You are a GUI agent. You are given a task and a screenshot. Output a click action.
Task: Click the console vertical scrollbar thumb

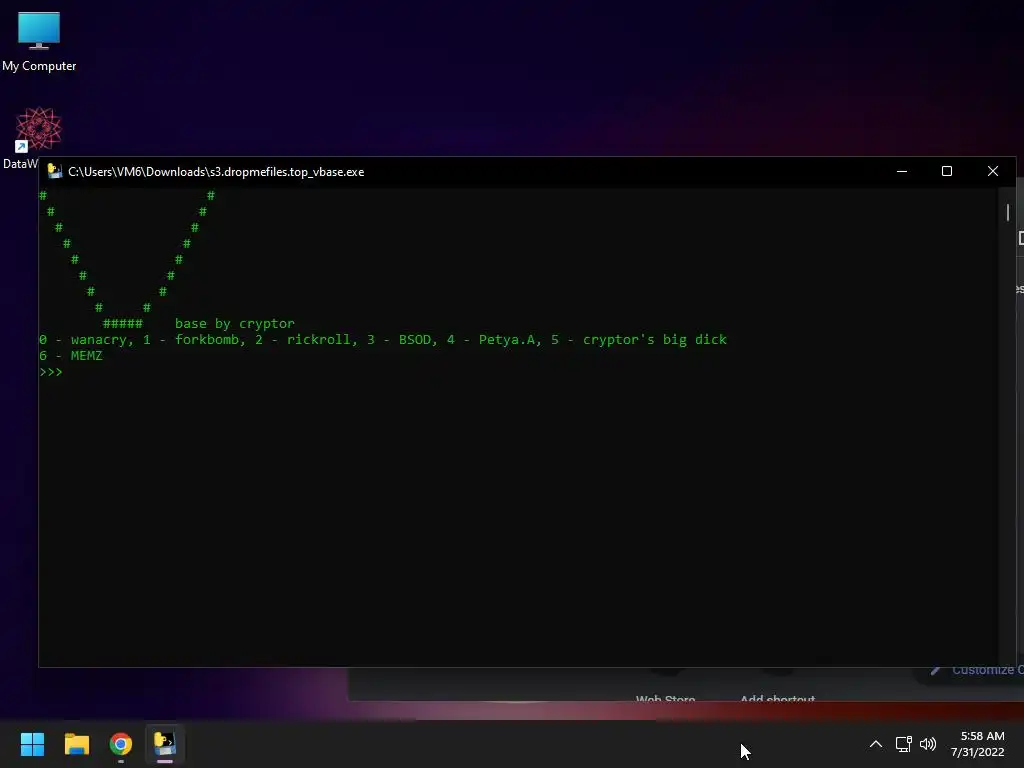click(1008, 212)
